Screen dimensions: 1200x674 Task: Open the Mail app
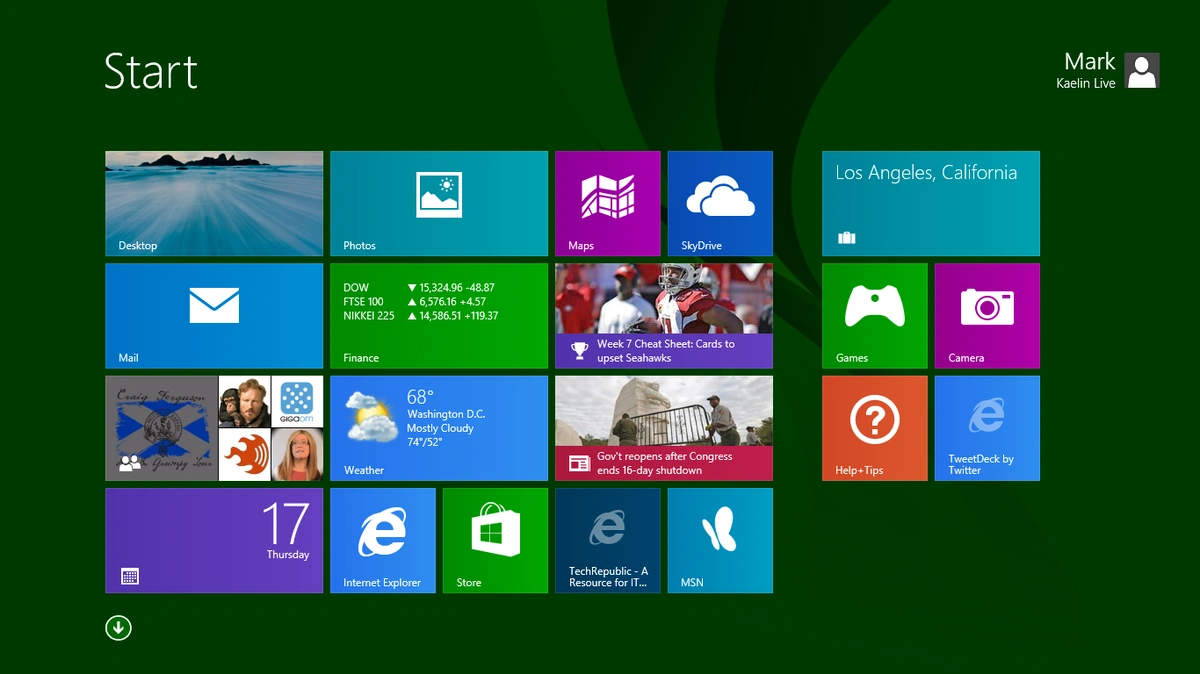pos(213,315)
